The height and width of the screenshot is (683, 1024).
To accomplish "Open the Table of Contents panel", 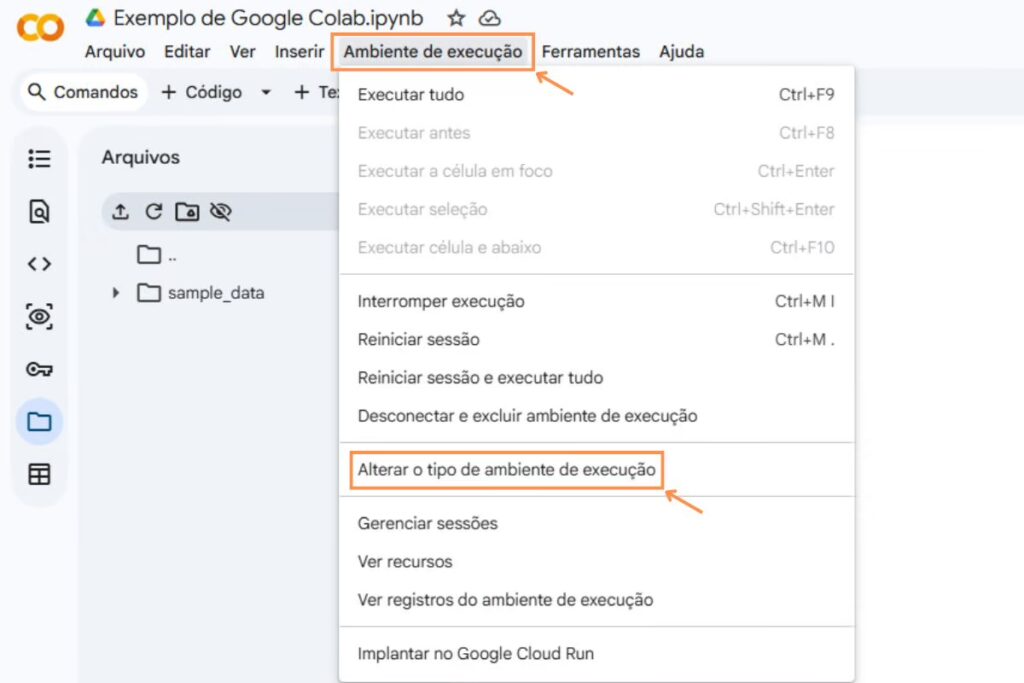I will click(38, 158).
